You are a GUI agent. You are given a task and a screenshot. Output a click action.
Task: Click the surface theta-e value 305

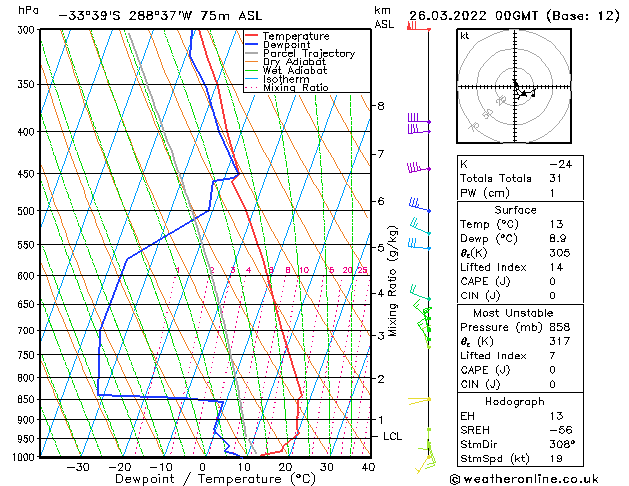coord(560,253)
